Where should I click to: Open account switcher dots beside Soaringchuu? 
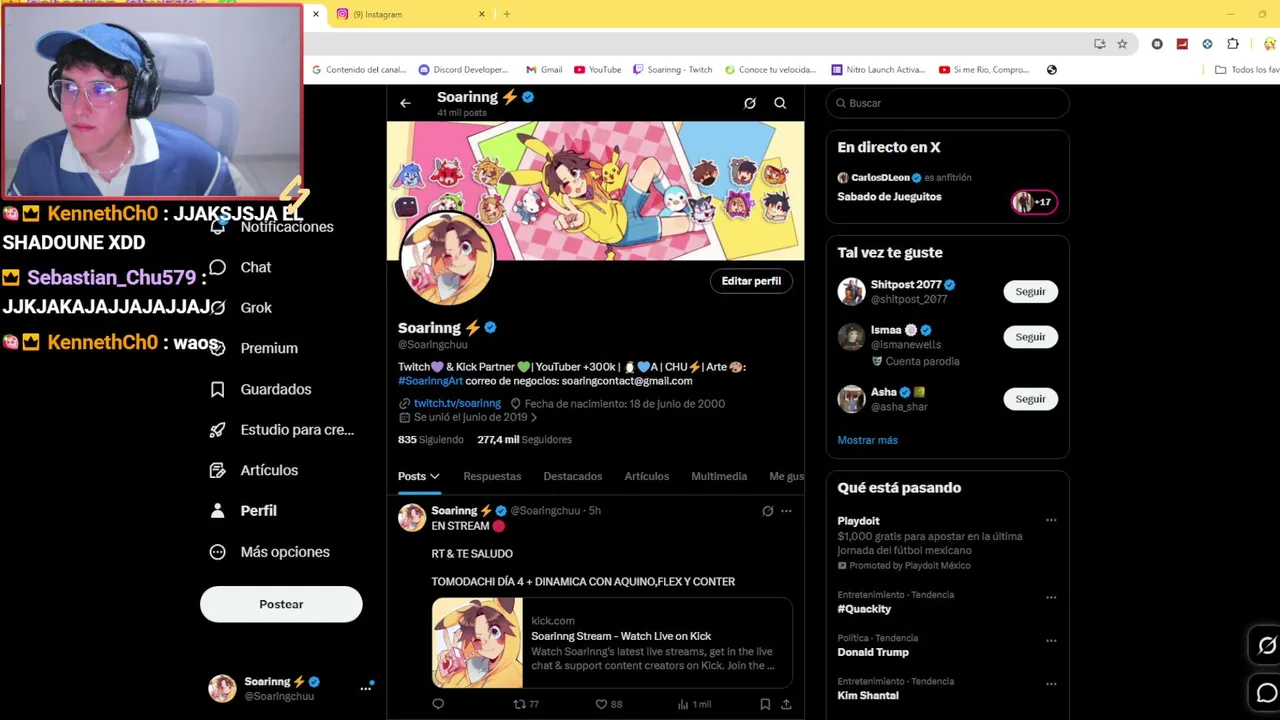tap(366, 688)
